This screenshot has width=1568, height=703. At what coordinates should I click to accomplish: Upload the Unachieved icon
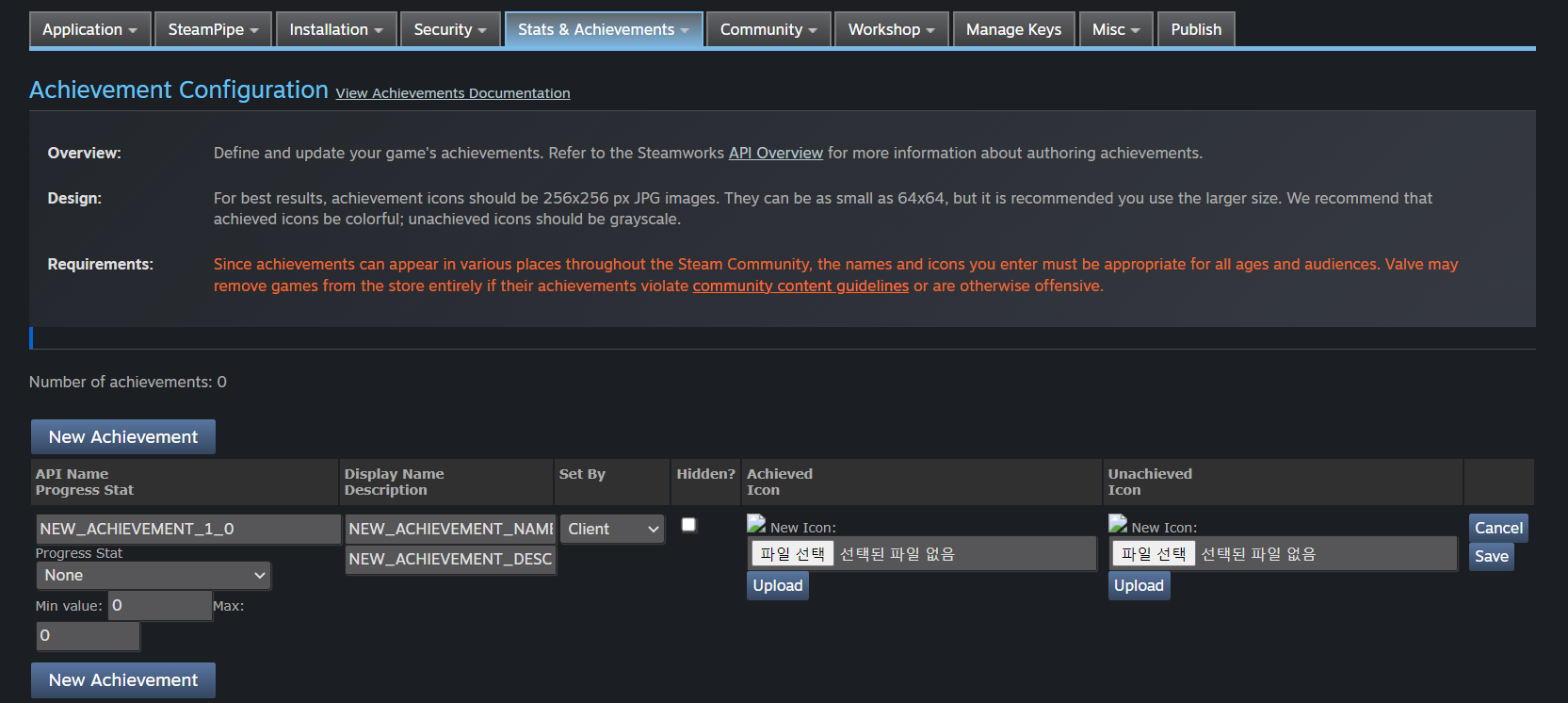tap(1139, 585)
